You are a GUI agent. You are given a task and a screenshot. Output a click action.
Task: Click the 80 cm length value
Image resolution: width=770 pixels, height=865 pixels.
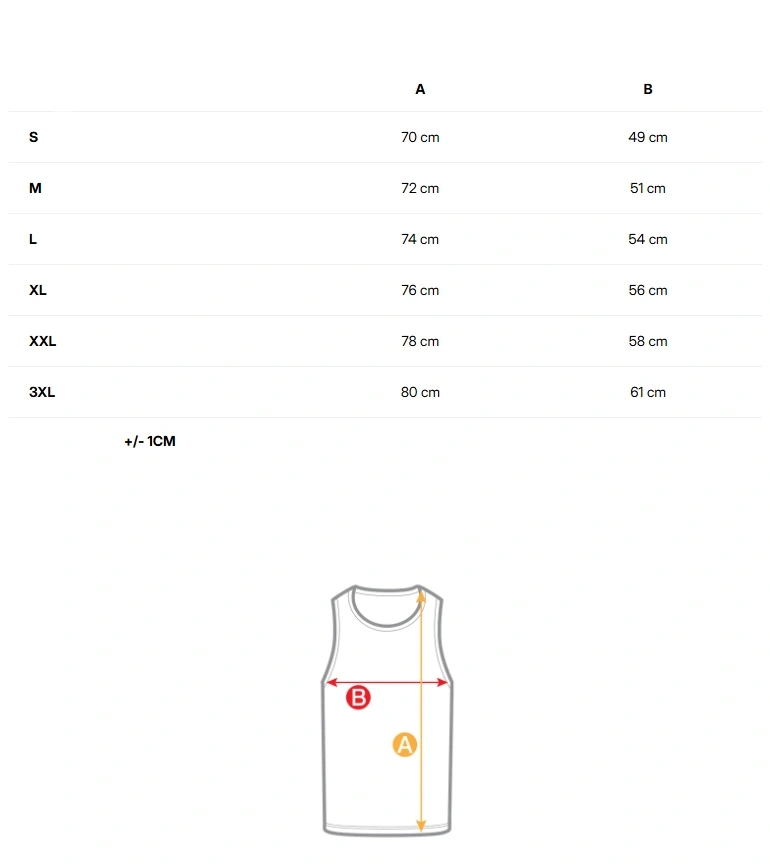(x=420, y=392)
